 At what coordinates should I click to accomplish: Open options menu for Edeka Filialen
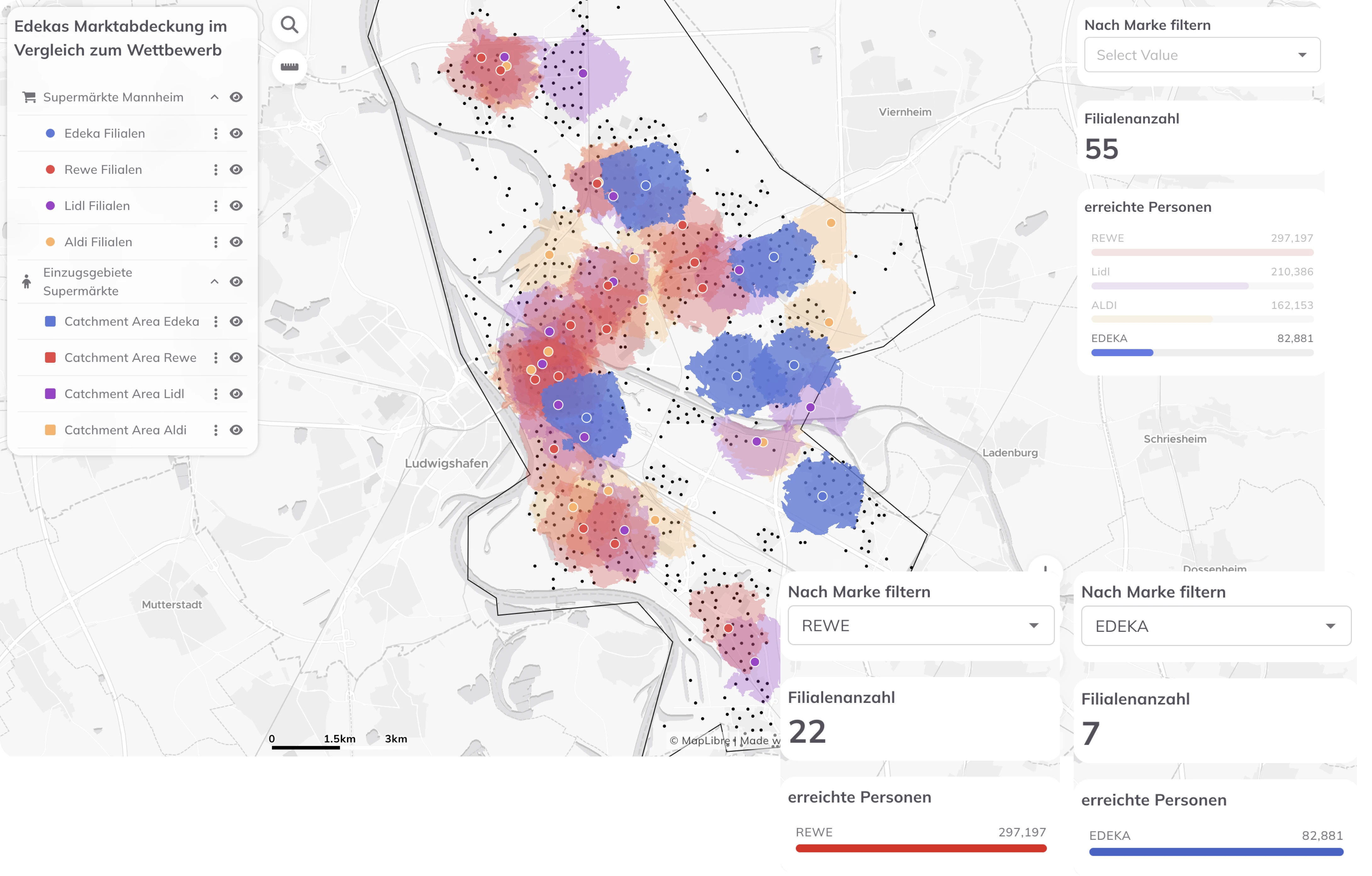215,133
